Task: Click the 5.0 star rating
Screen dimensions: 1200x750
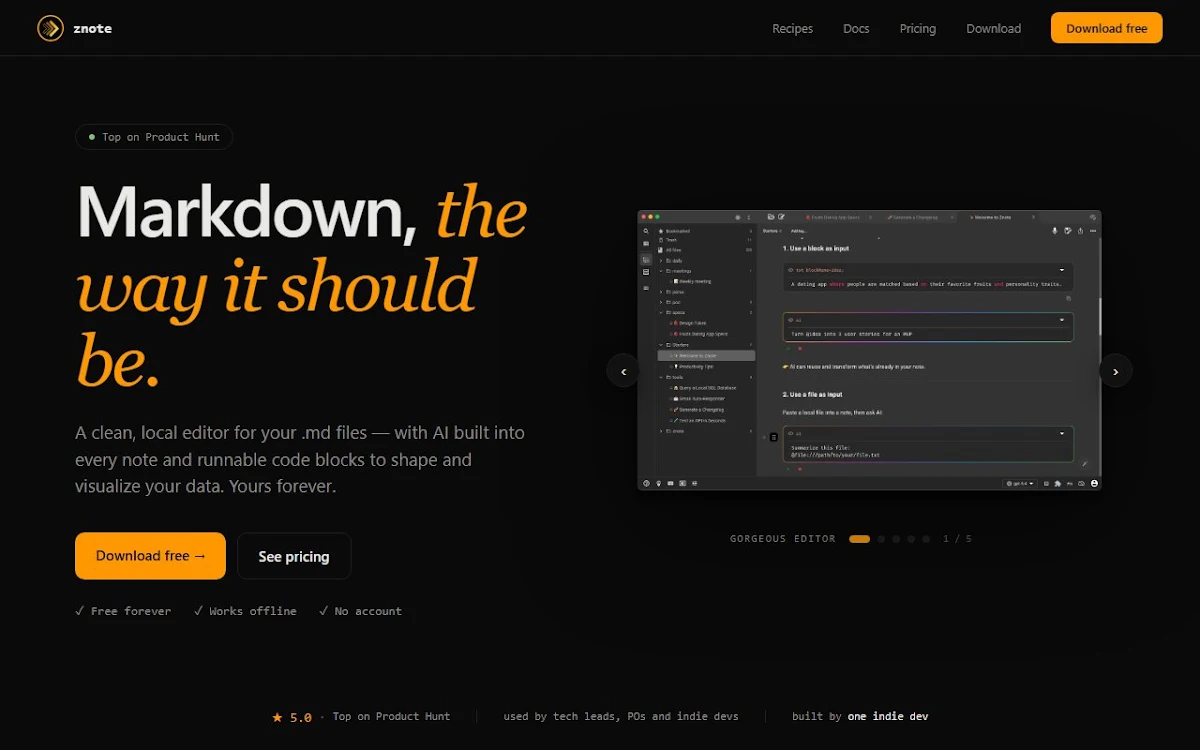Action: point(292,717)
